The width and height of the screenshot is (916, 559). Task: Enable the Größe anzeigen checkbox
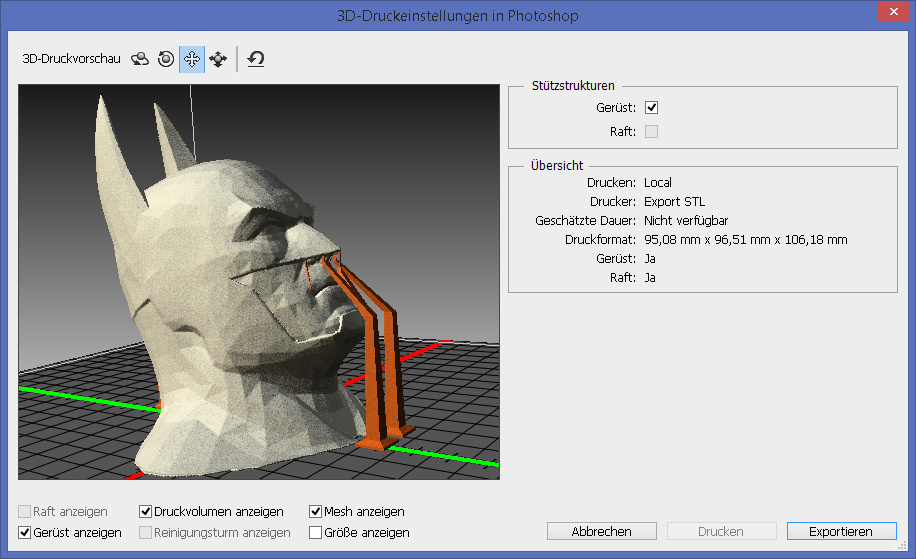316,533
